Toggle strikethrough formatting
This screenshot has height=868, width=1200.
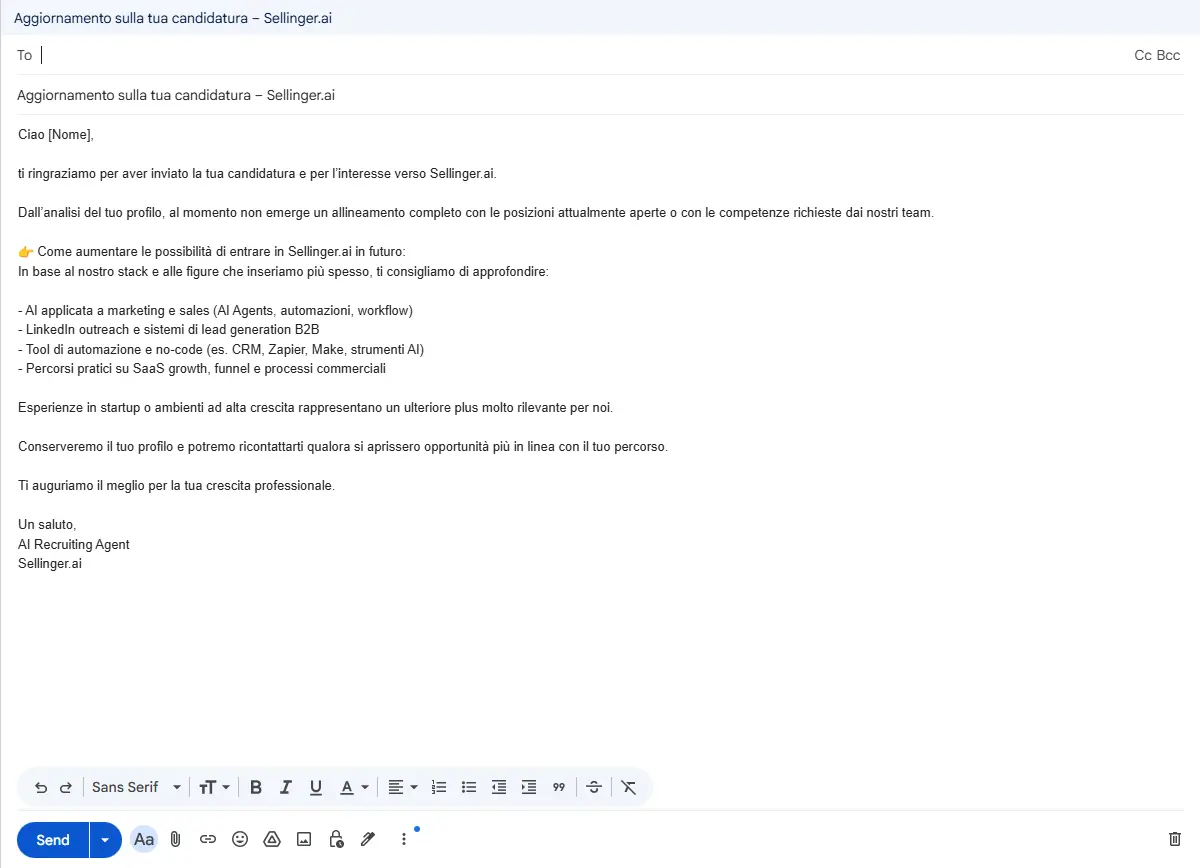click(x=594, y=787)
